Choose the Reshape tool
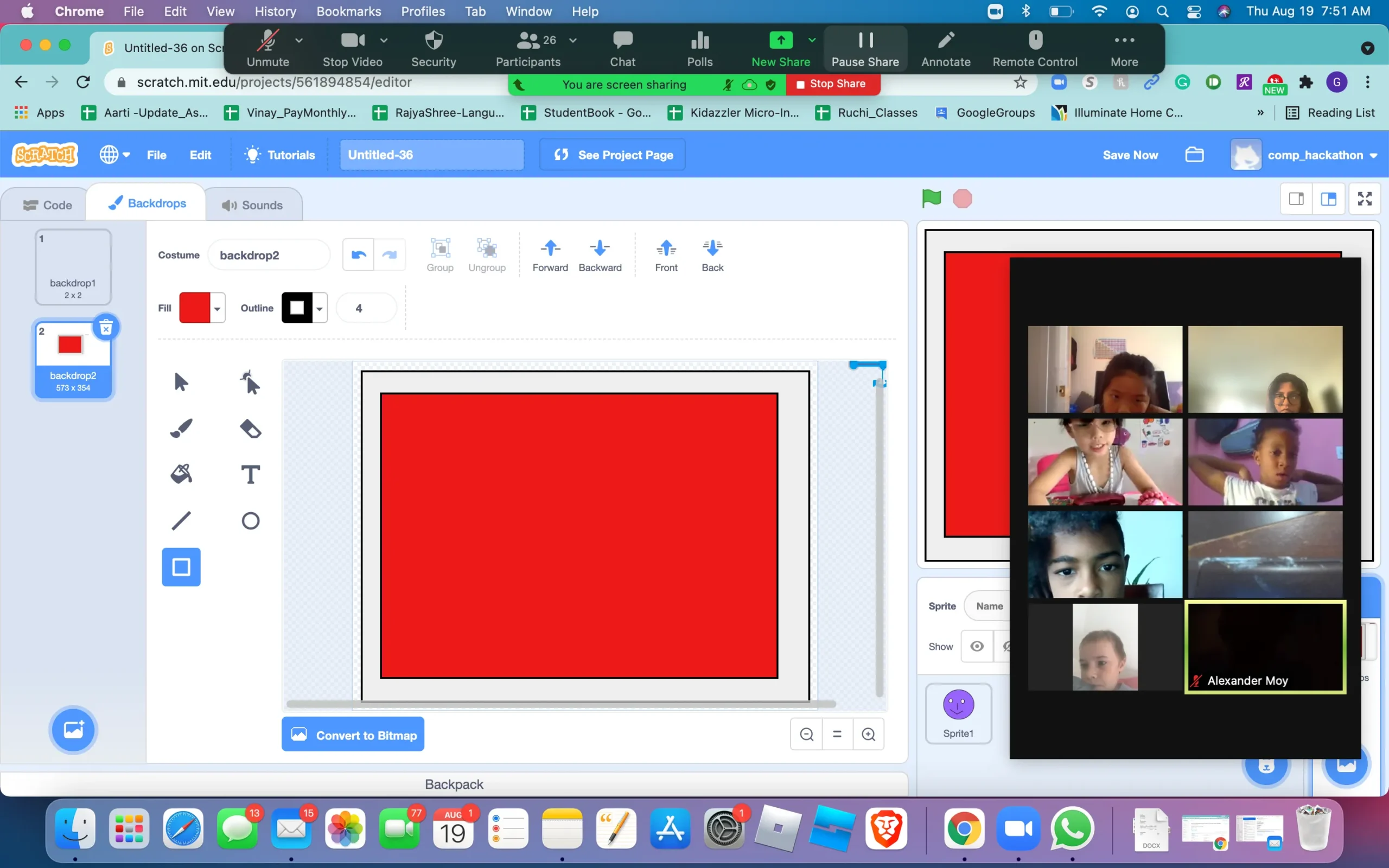 250,382
